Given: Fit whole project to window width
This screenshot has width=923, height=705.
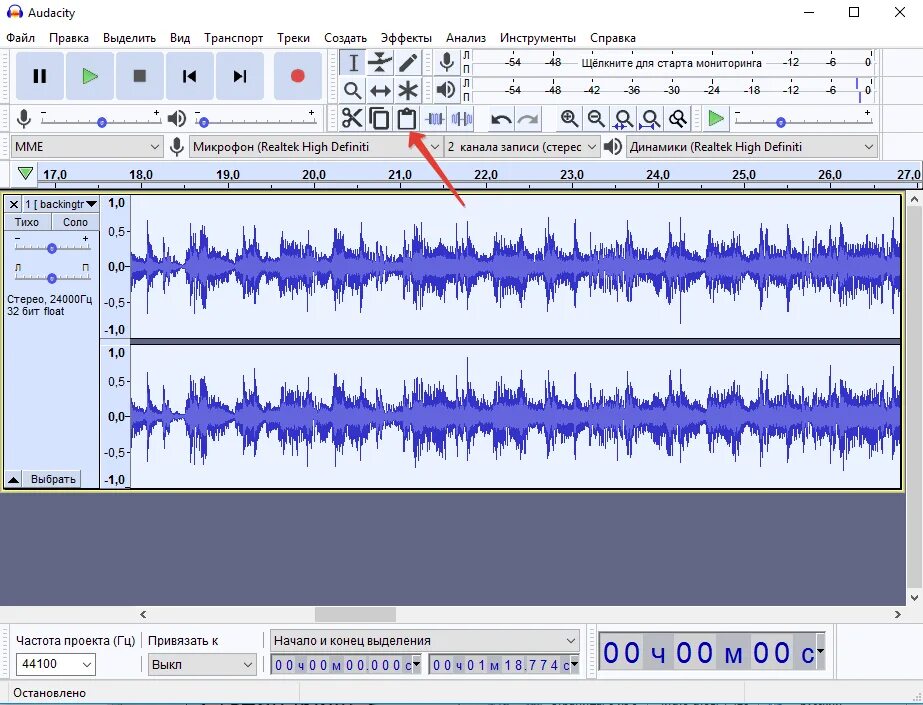Looking at the screenshot, I should [650, 119].
